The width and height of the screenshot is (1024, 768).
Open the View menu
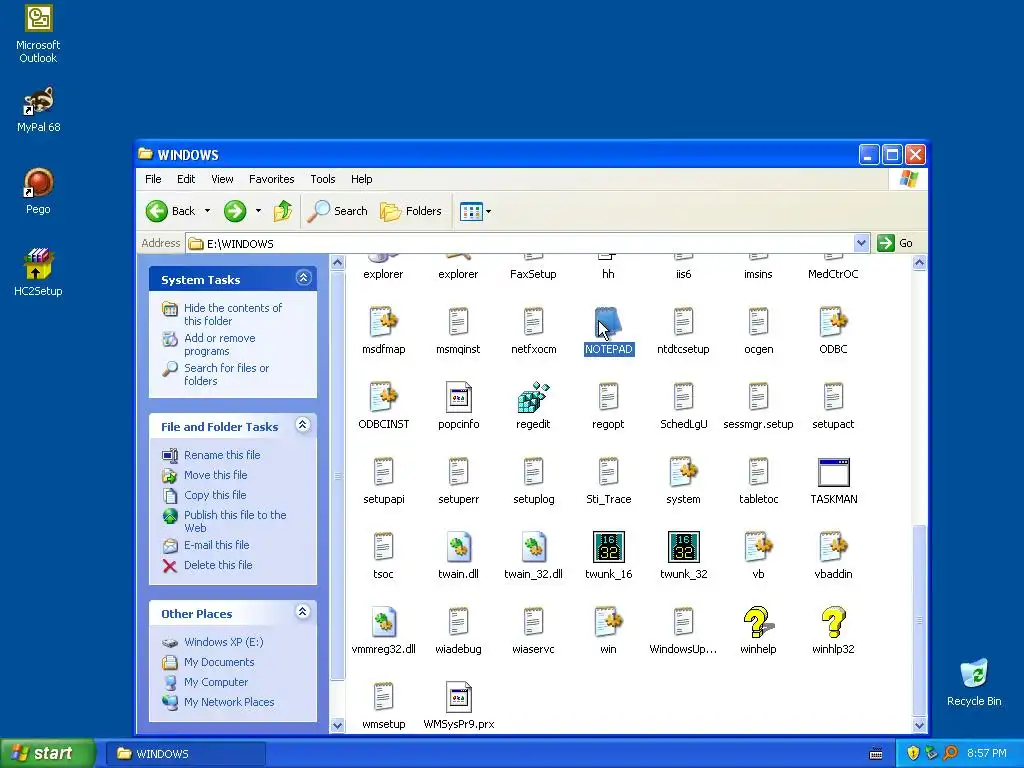(x=222, y=179)
